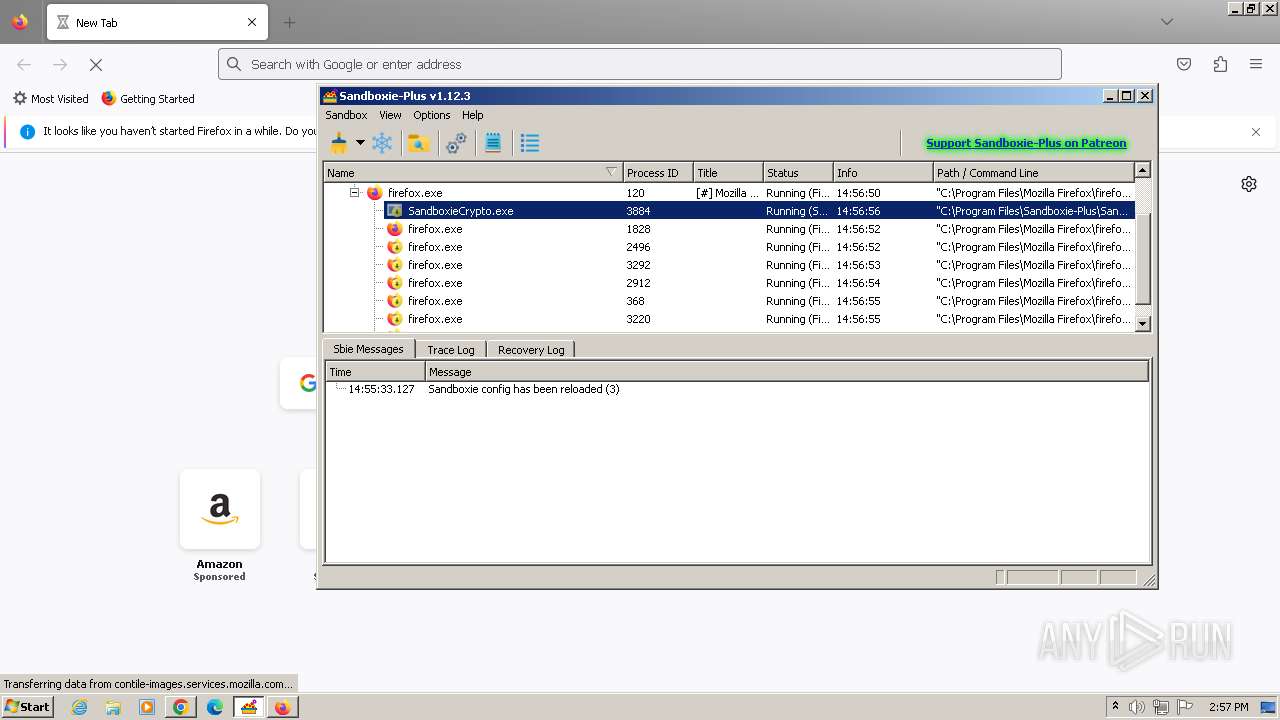
Task: Open the list all tabs chevron
Action: click(1166, 22)
